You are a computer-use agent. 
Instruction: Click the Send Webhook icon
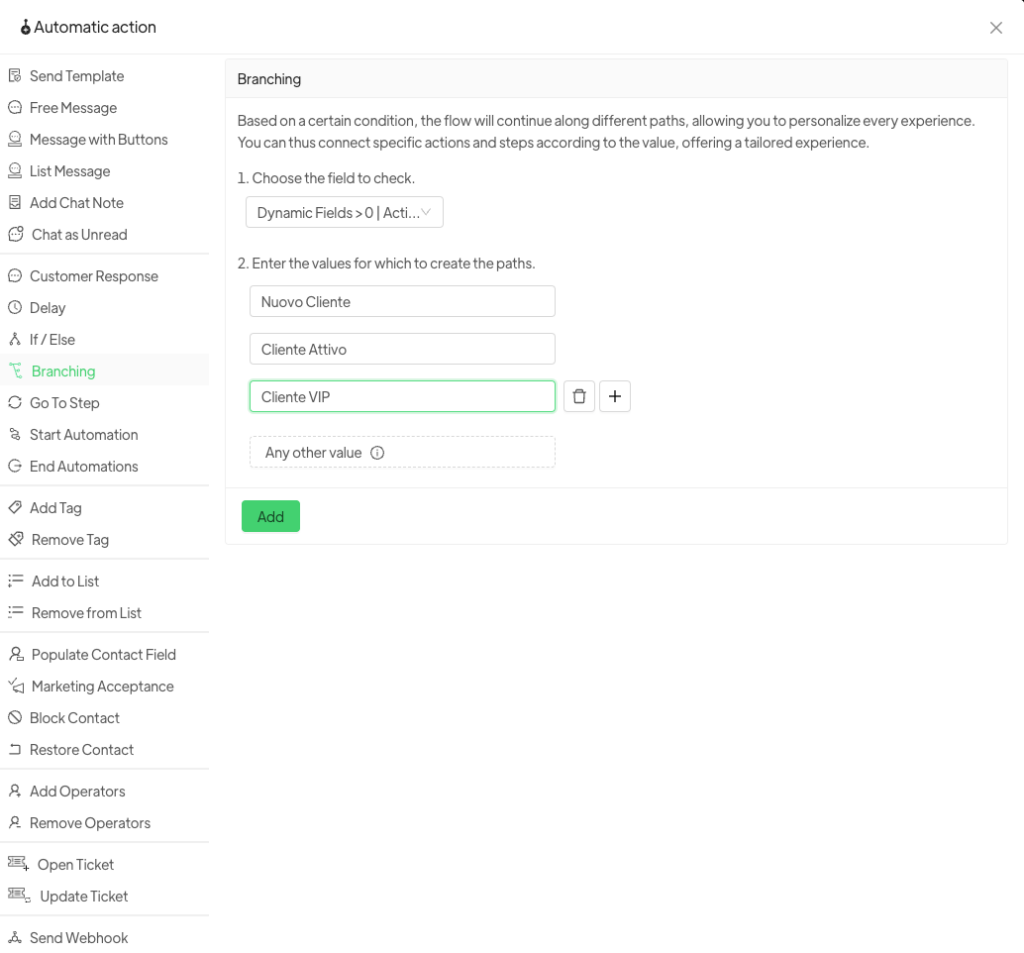[x=15, y=938]
